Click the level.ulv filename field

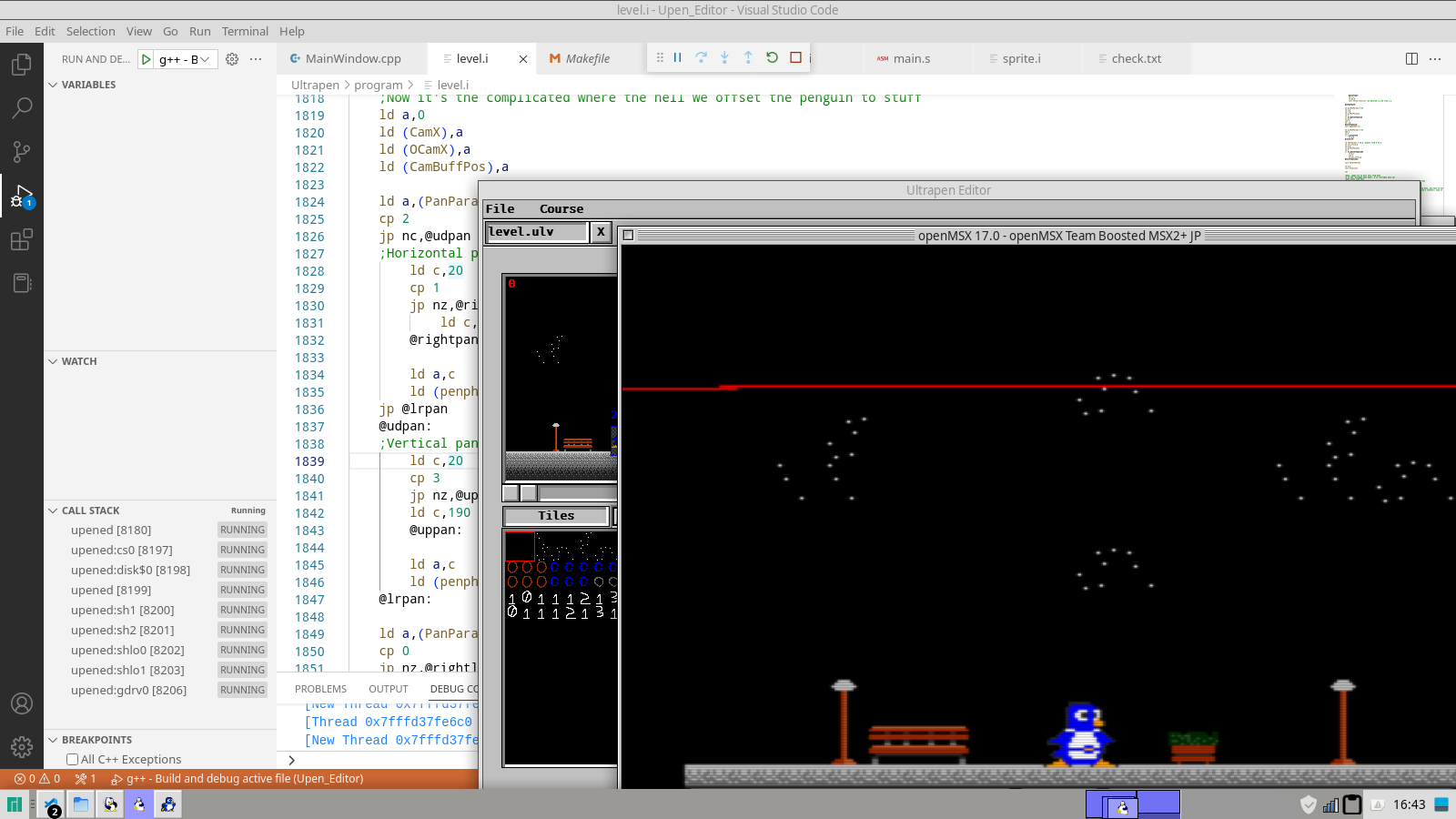537,232
